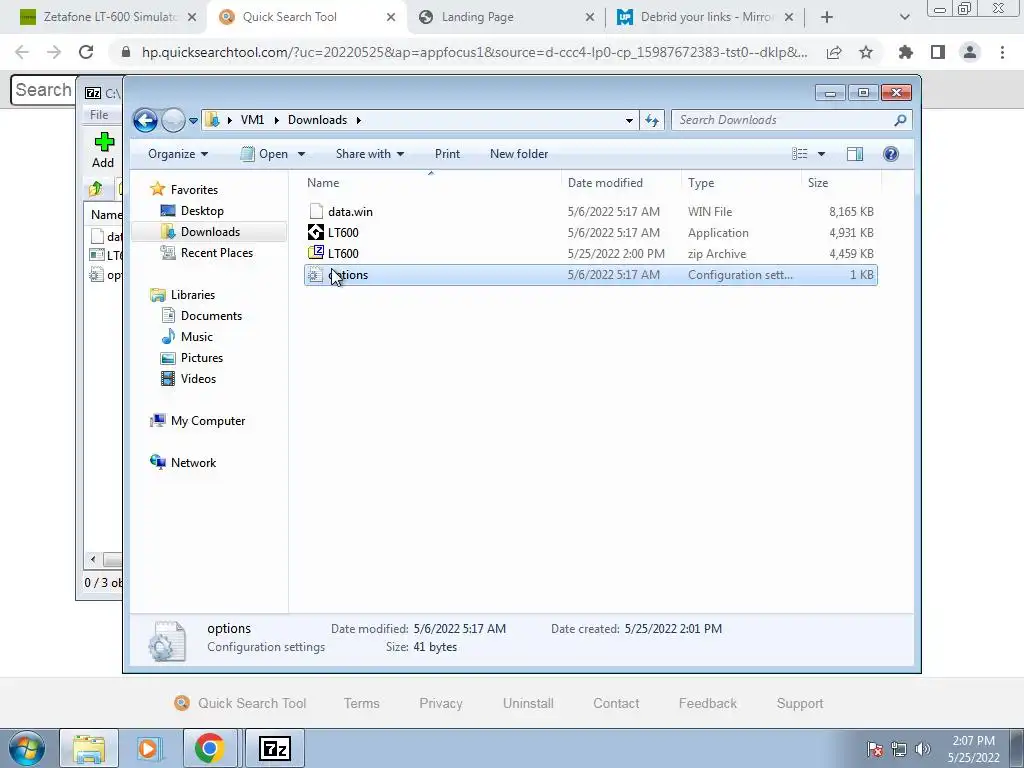The width and height of the screenshot is (1024, 768).
Task: Sort by the Name column header
Action: click(323, 183)
